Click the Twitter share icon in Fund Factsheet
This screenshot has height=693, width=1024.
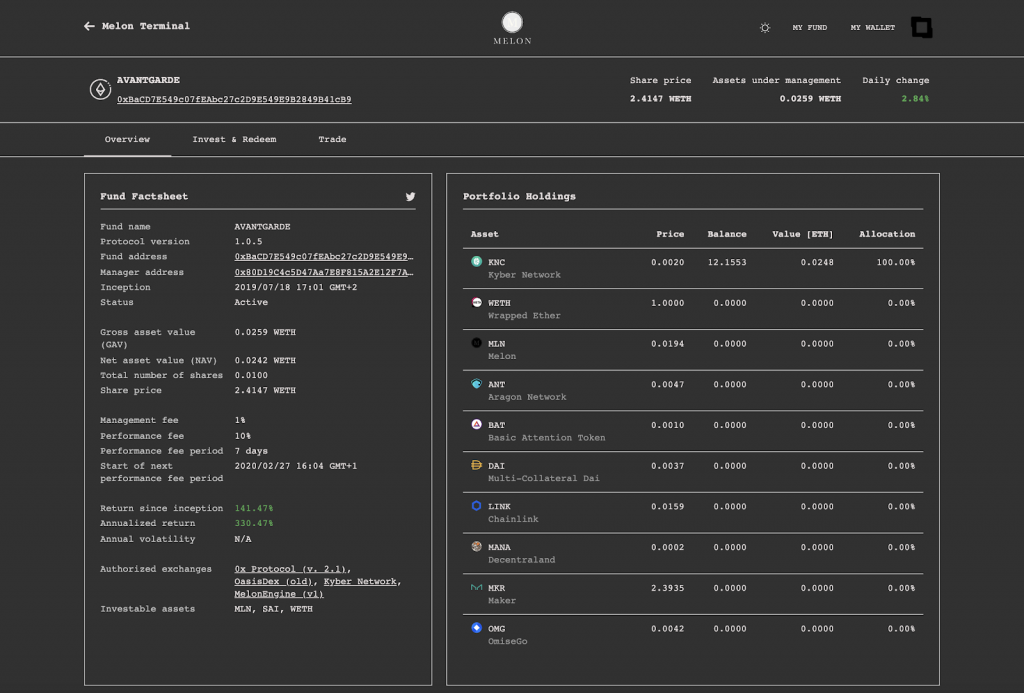[x=410, y=197]
